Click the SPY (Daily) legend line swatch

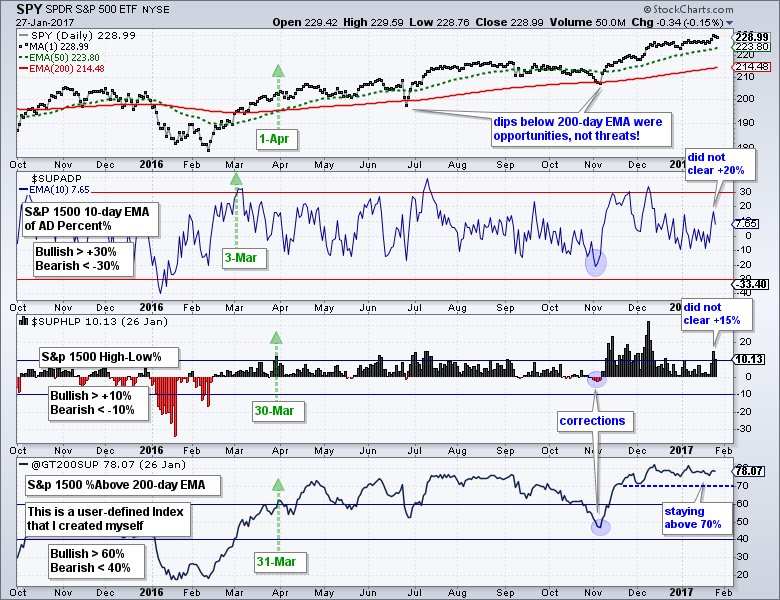tap(23, 36)
